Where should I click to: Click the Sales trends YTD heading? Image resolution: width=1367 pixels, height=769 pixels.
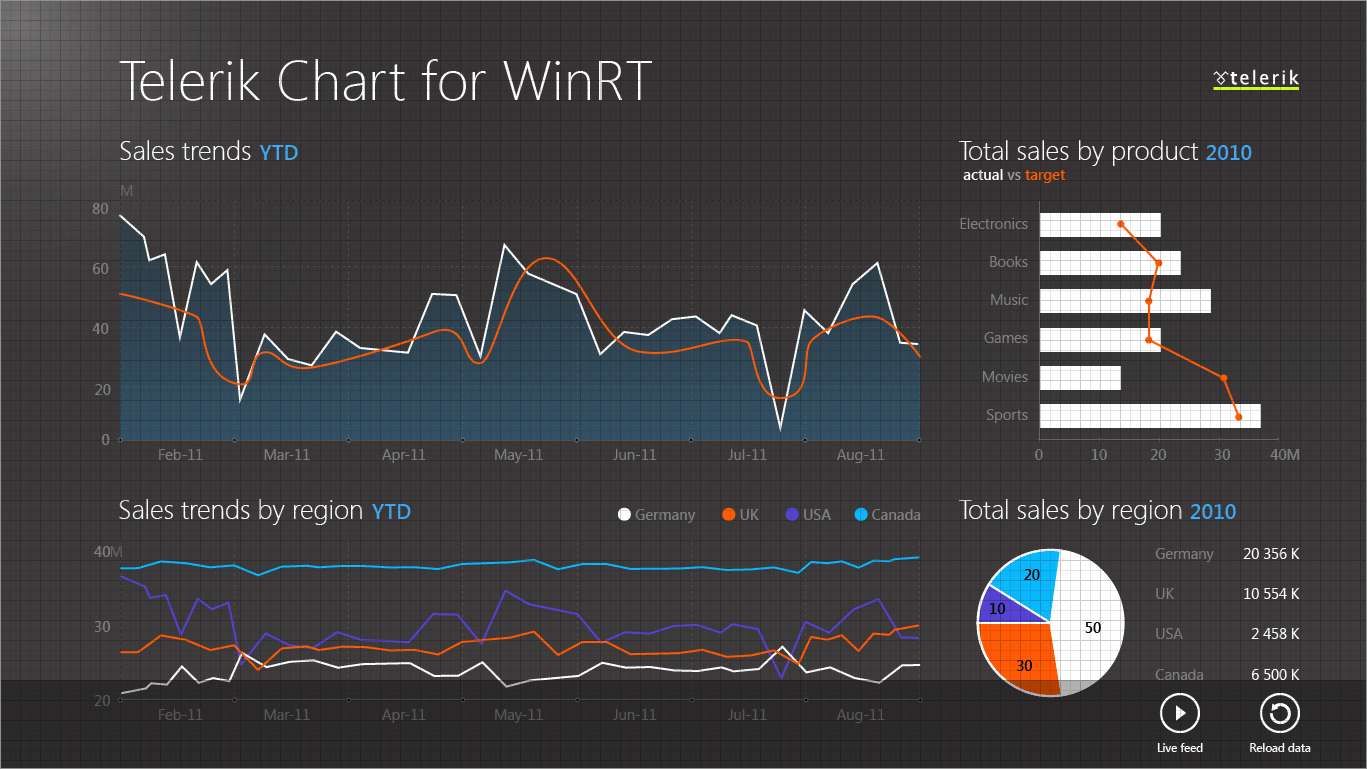pos(209,152)
